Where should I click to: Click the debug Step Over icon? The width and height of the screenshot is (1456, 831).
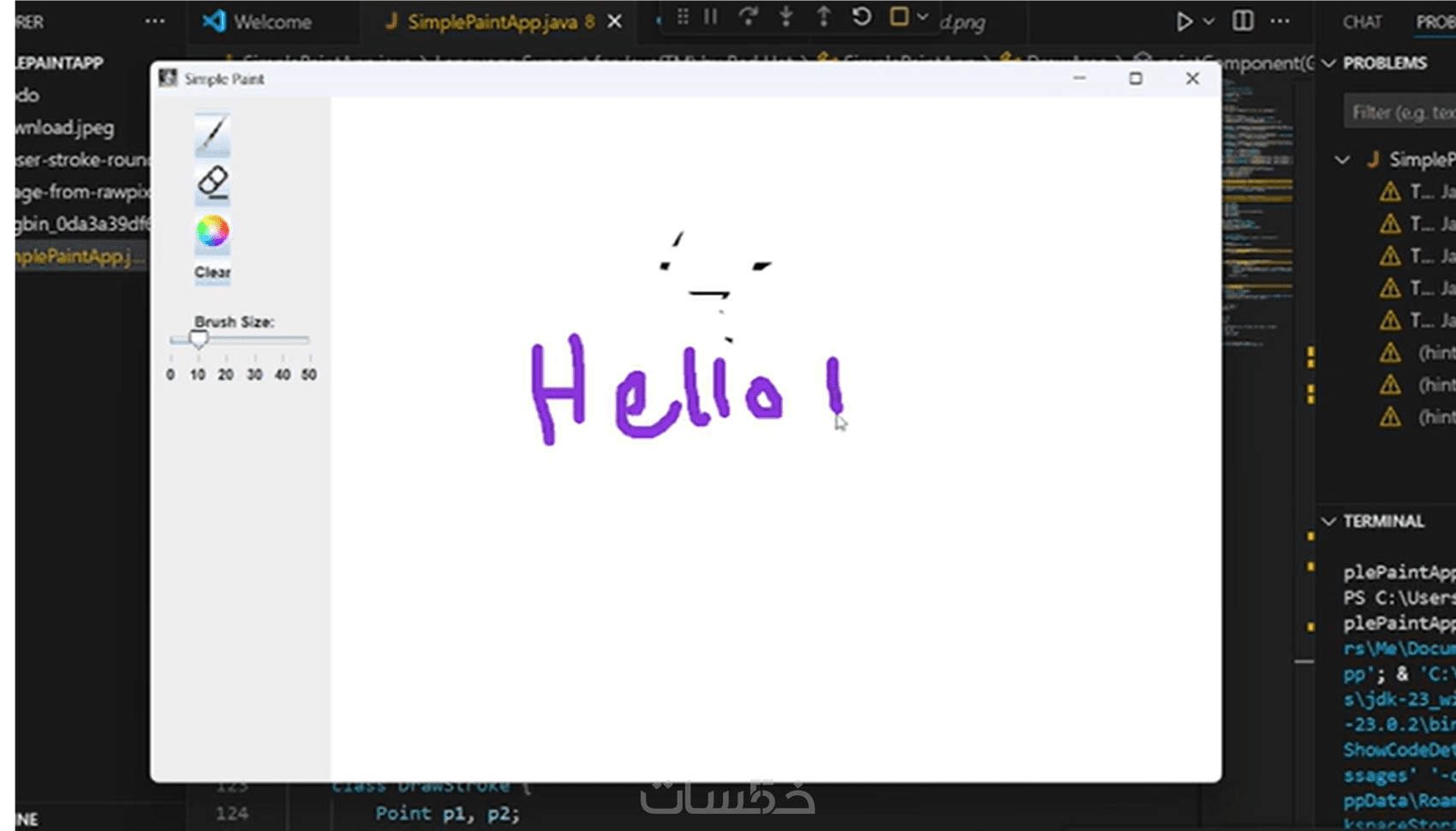click(748, 17)
